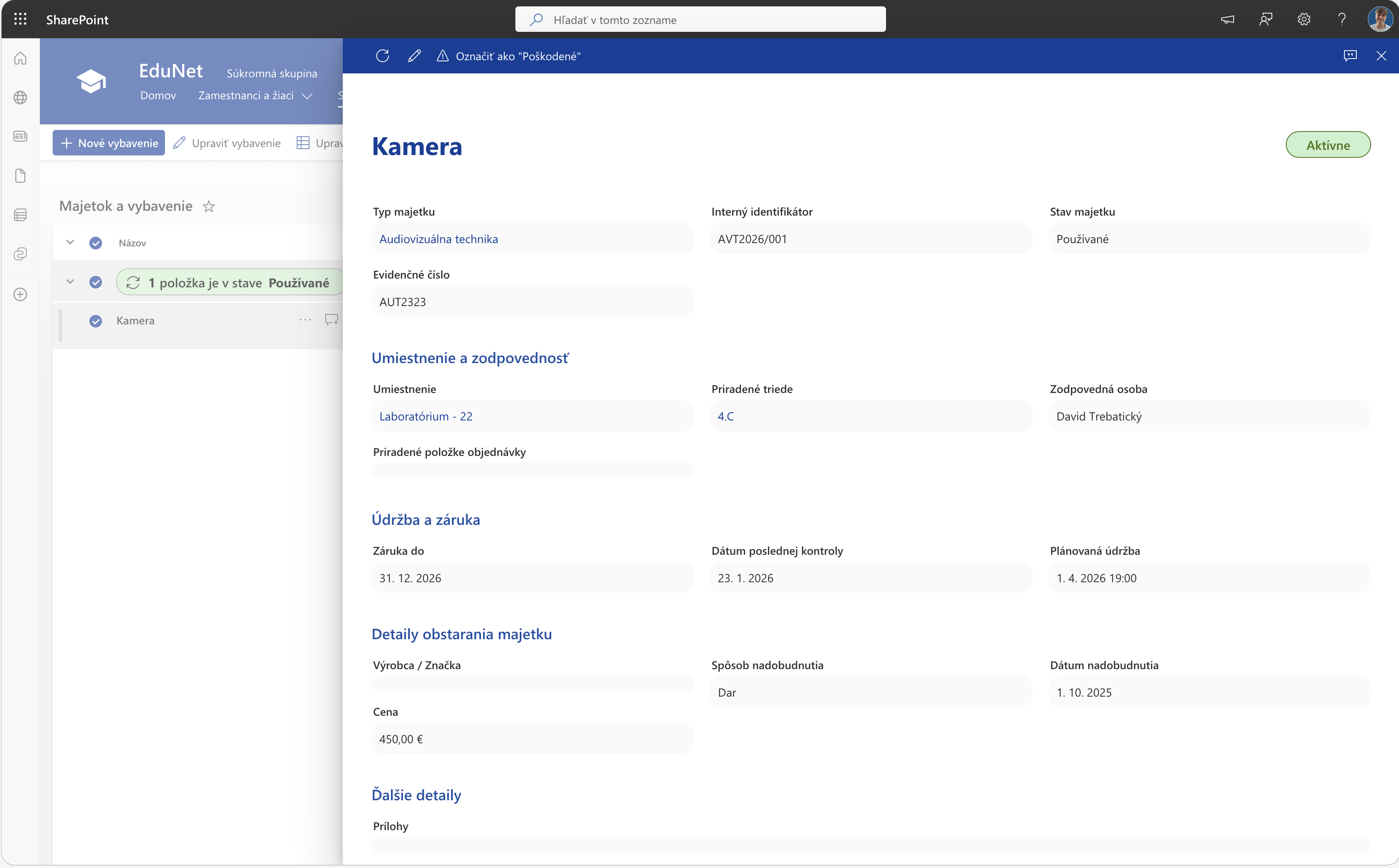Open the three-dot menu for Kamera row
The image size is (1399, 868).
[x=305, y=320]
